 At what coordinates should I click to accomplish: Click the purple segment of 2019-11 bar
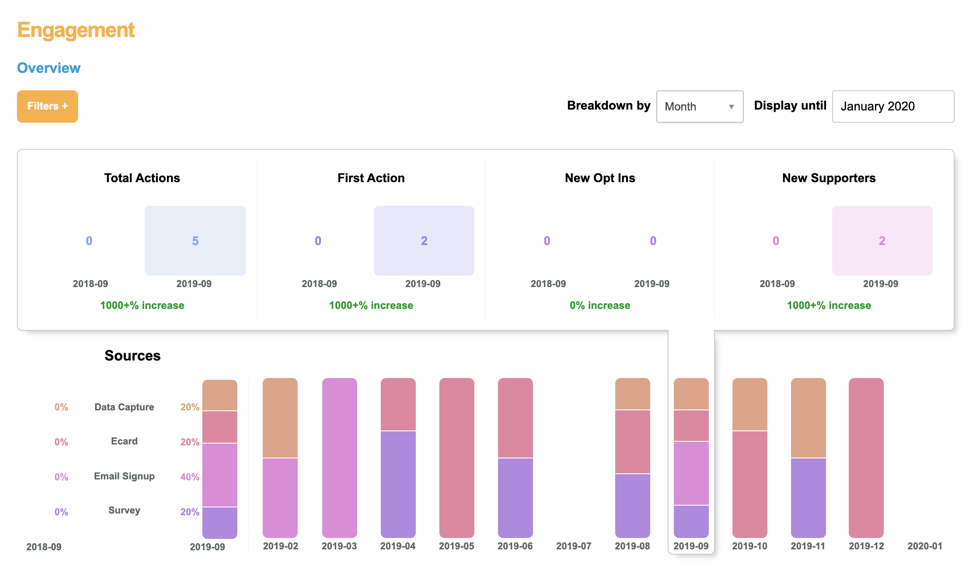tap(808, 497)
